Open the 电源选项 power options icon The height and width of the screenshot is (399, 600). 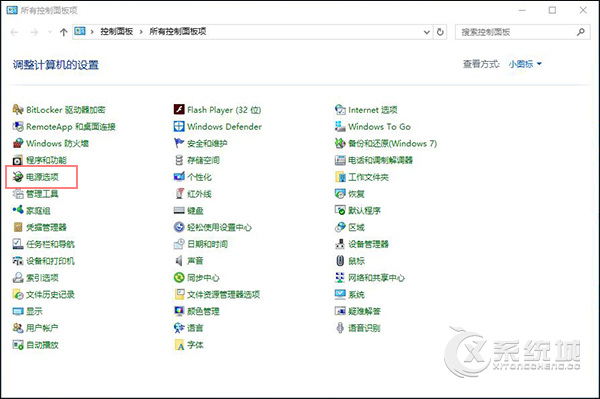pyautogui.click(x=18, y=177)
